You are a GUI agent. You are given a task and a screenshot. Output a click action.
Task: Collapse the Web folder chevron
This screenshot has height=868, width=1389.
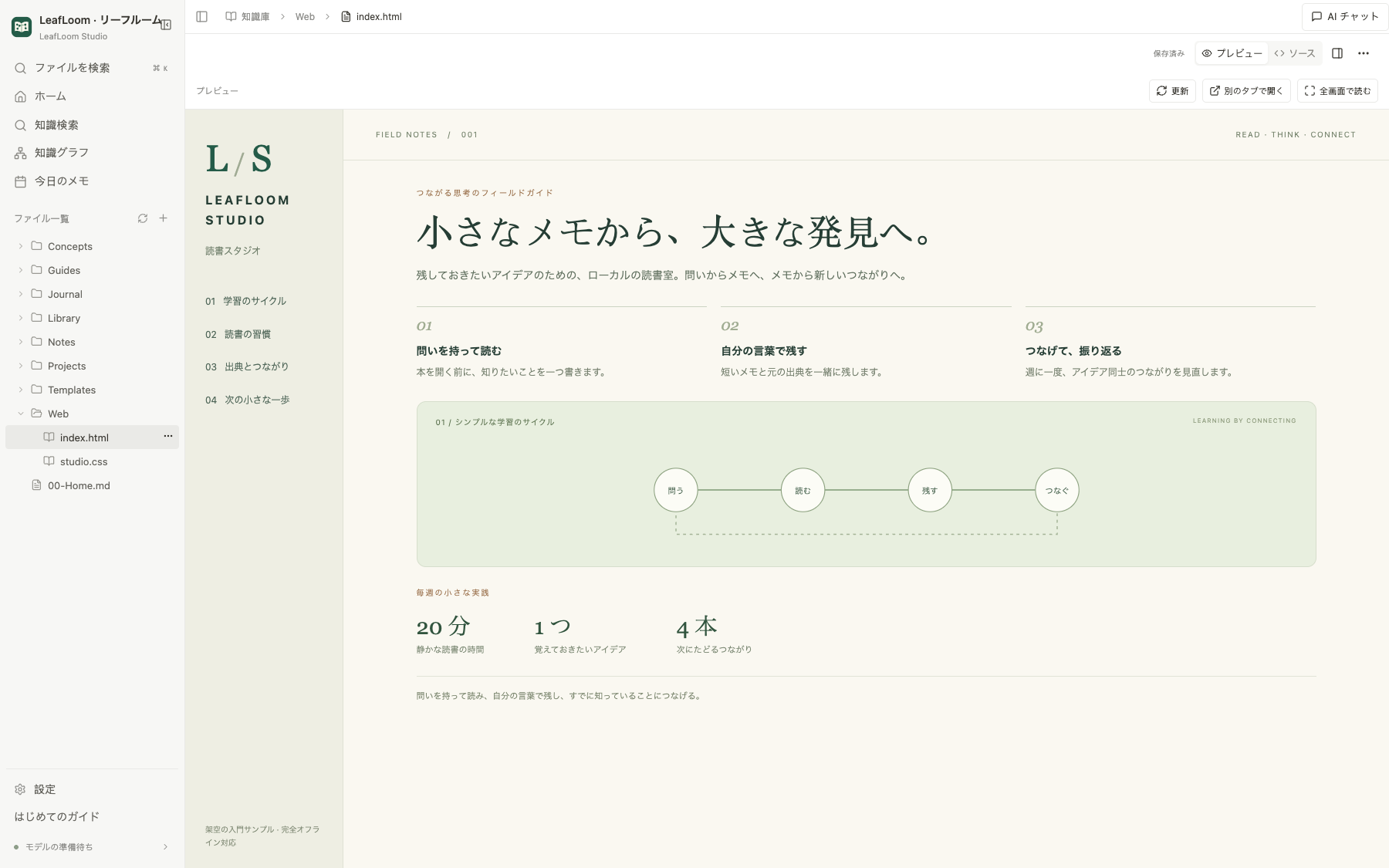point(21,414)
